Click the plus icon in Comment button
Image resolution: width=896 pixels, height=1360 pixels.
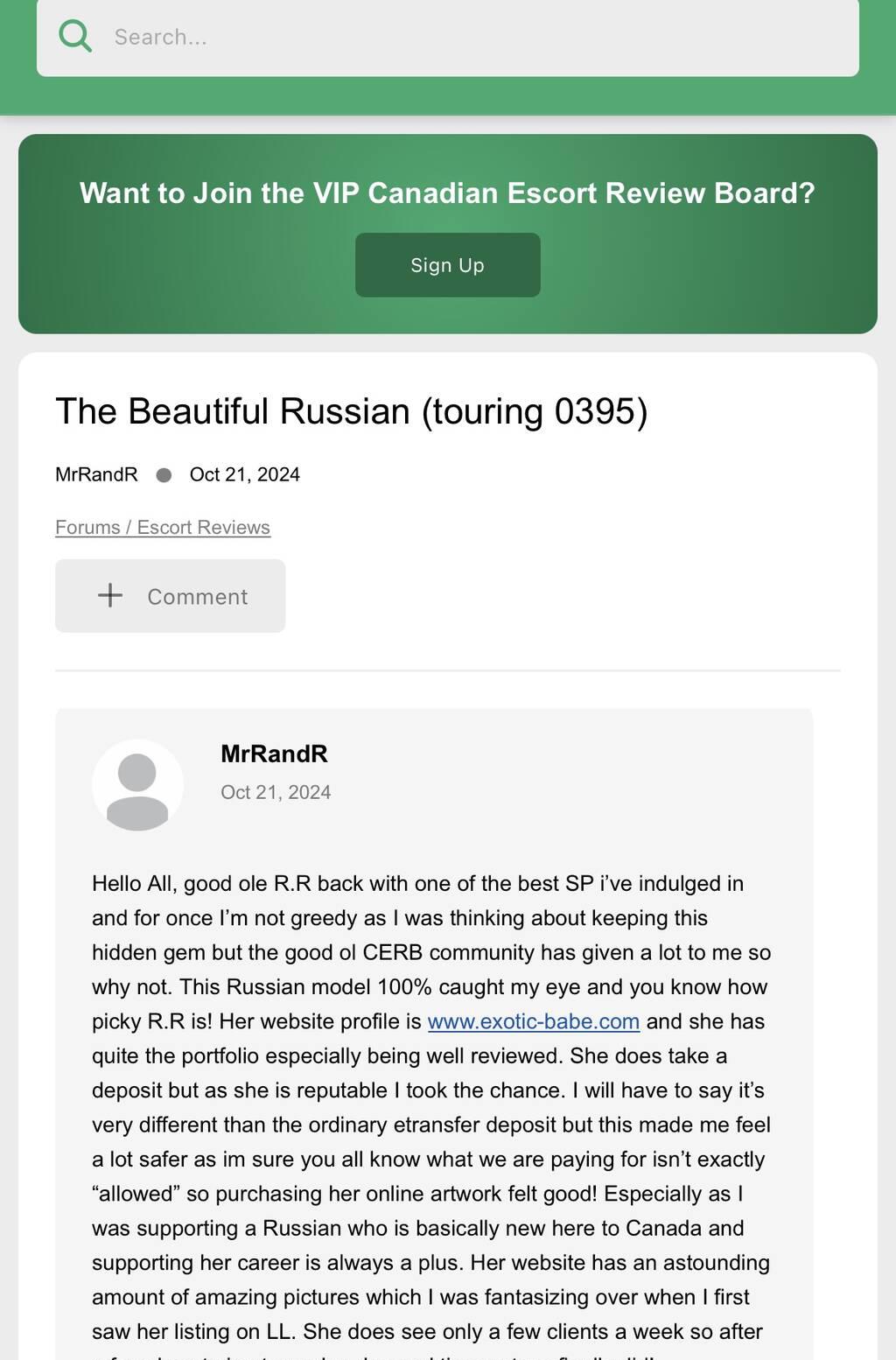(x=110, y=596)
